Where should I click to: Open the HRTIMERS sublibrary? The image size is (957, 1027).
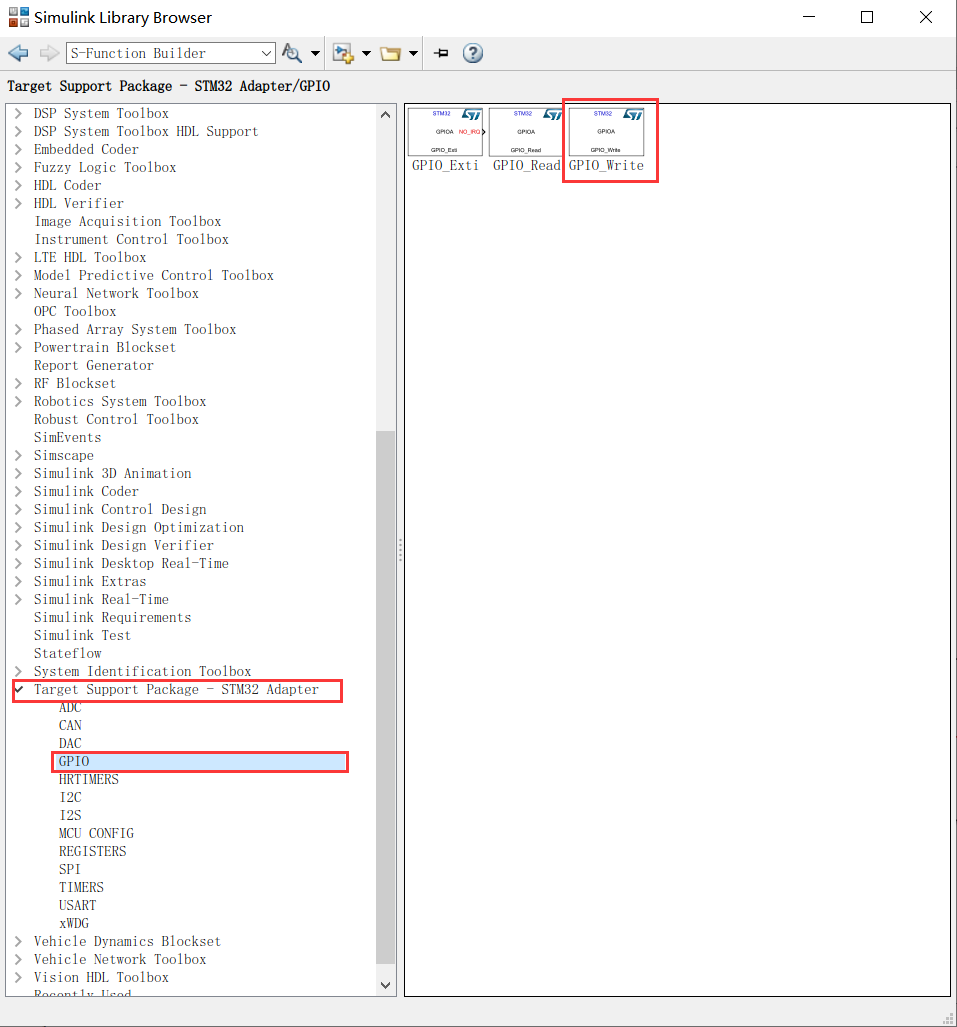89,779
